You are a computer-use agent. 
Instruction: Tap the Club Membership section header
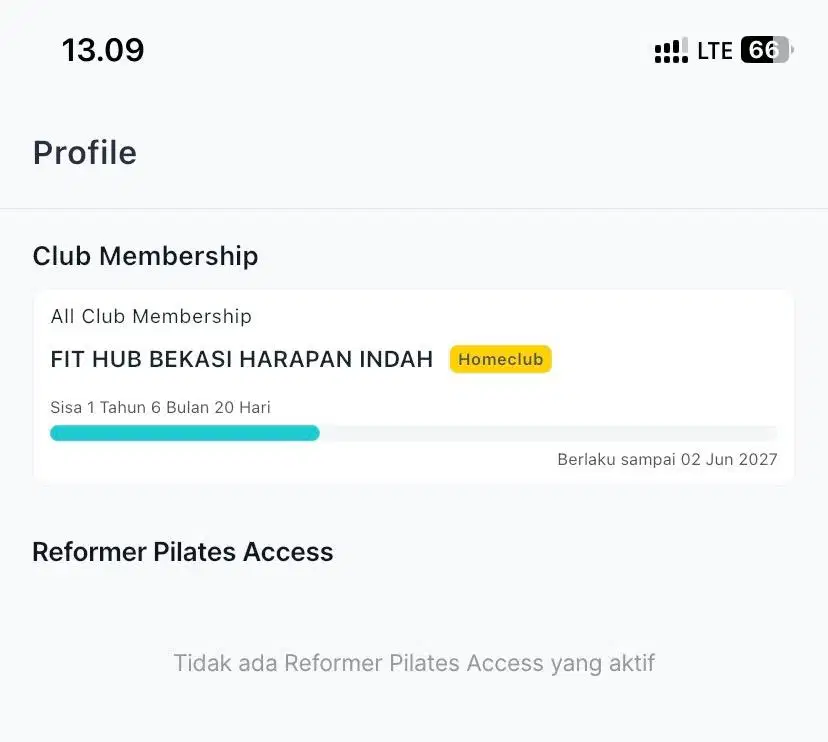pos(145,256)
